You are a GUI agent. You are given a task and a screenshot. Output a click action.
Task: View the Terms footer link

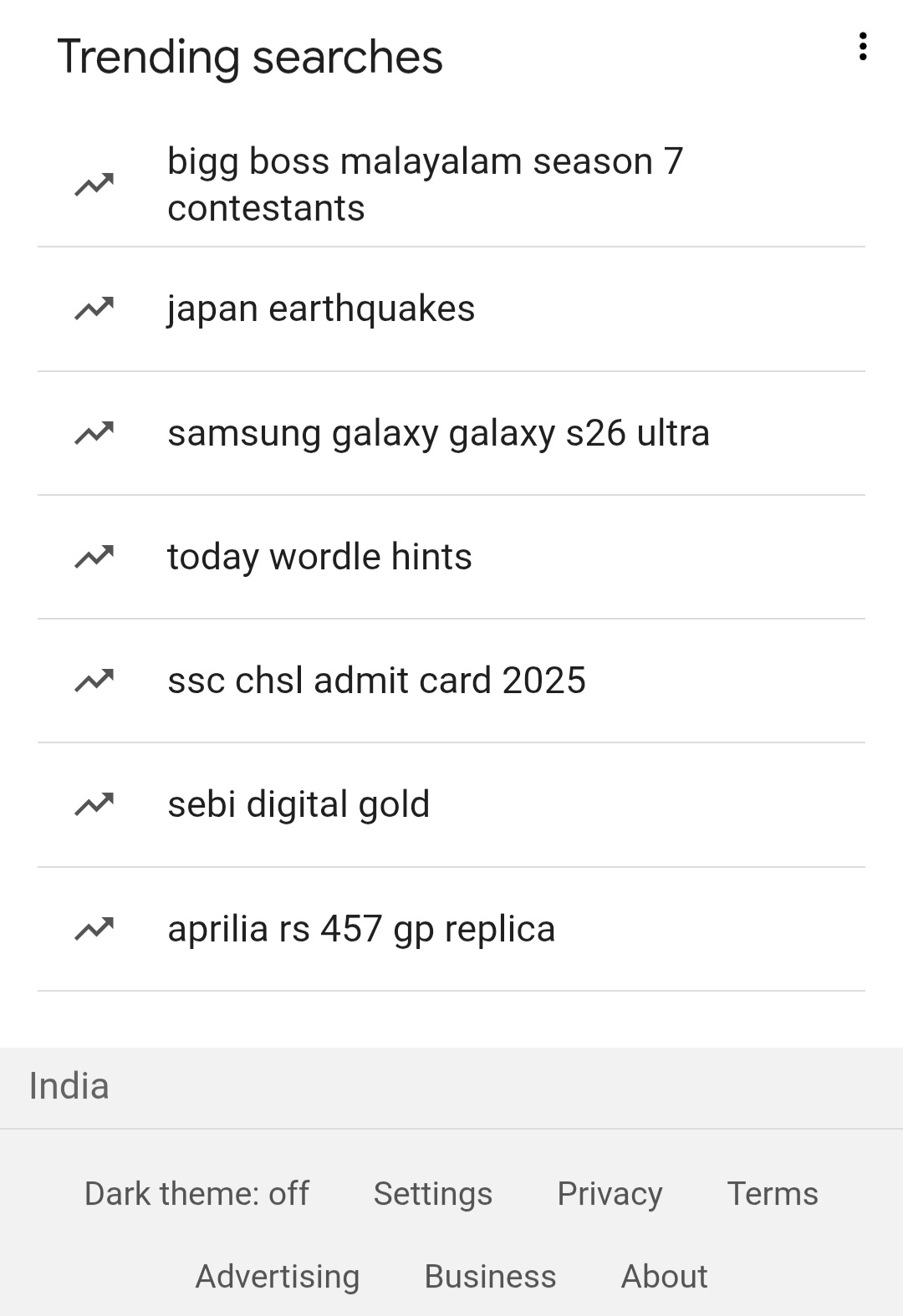(x=773, y=1194)
